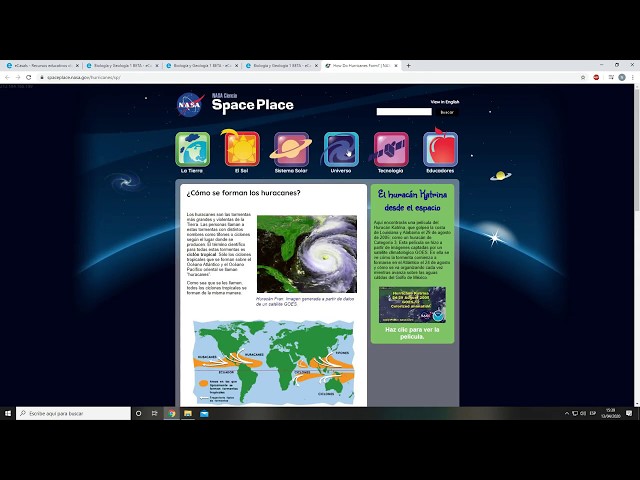Open File Explorer from the taskbar
This screenshot has height=480, width=640.
(188, 413)
